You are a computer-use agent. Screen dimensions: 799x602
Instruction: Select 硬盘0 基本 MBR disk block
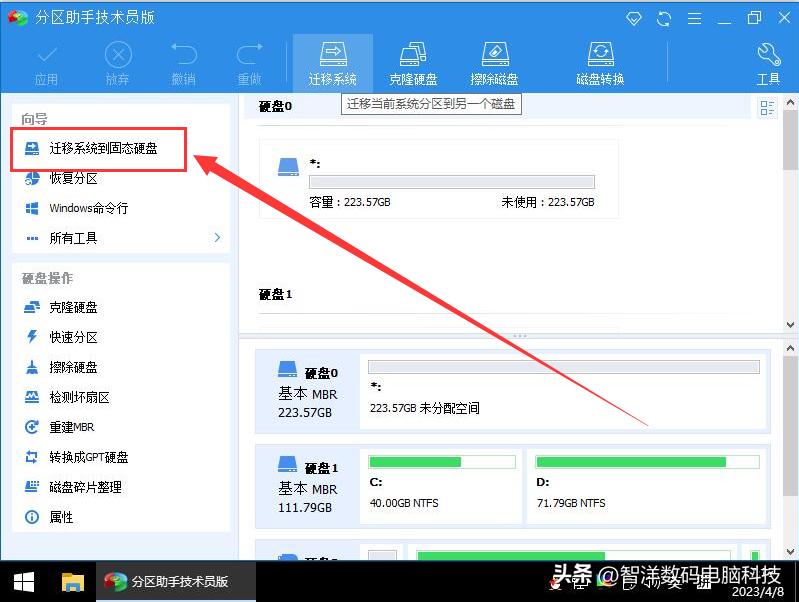click(x=308, y=391)
